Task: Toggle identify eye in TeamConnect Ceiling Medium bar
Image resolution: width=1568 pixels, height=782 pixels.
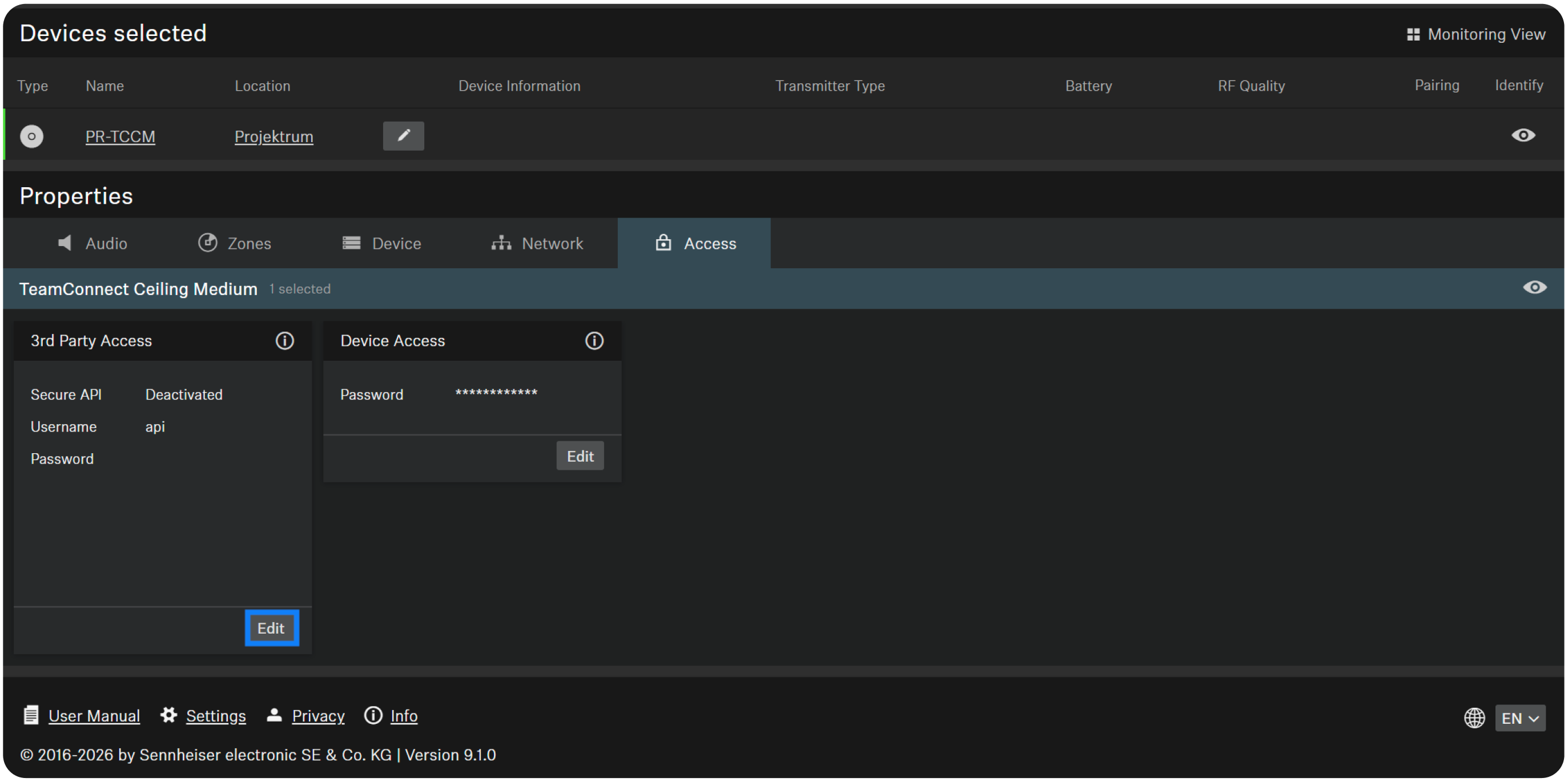Action: click(x=1534, y=287)
